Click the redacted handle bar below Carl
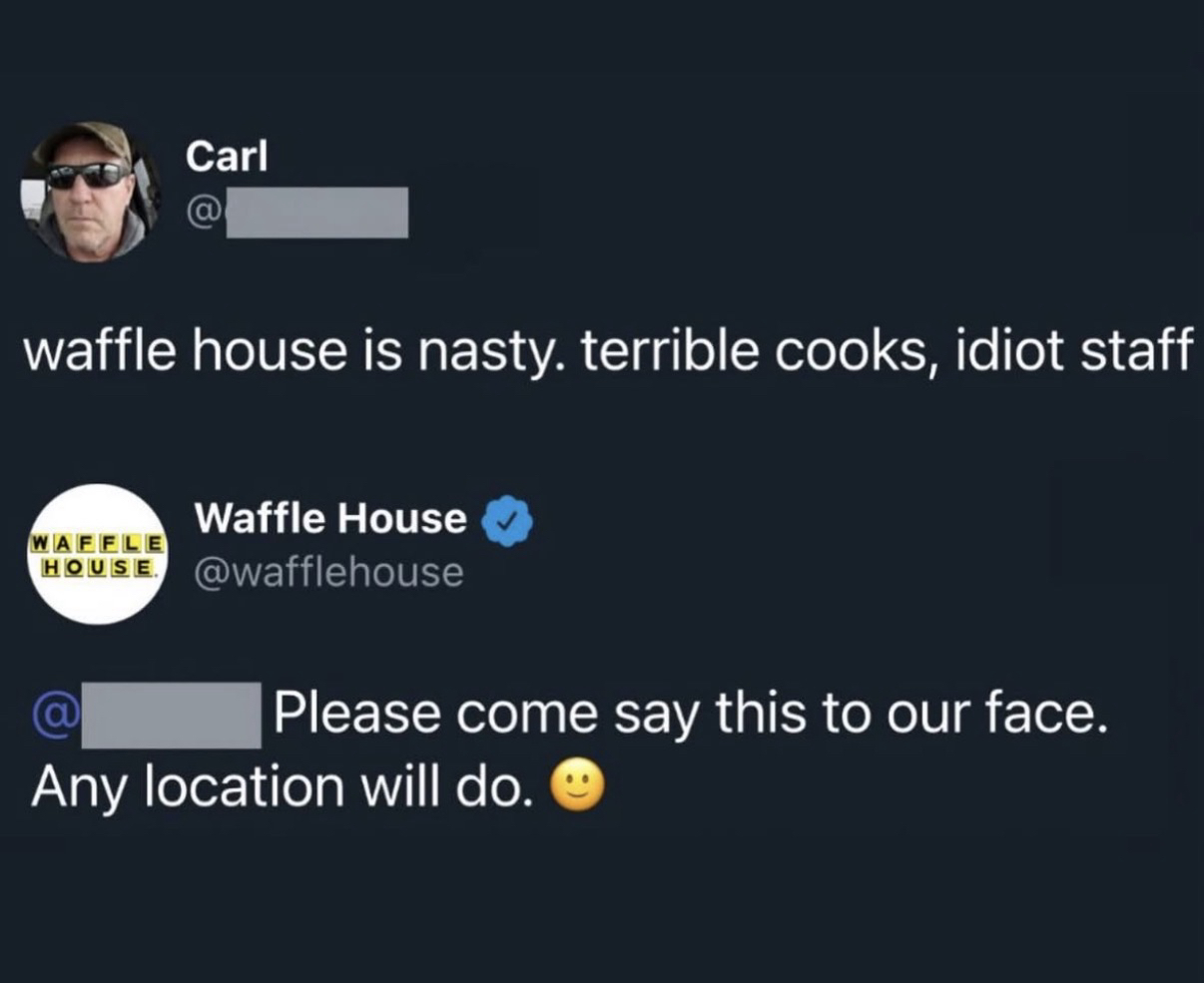 [x=316, y=213]
